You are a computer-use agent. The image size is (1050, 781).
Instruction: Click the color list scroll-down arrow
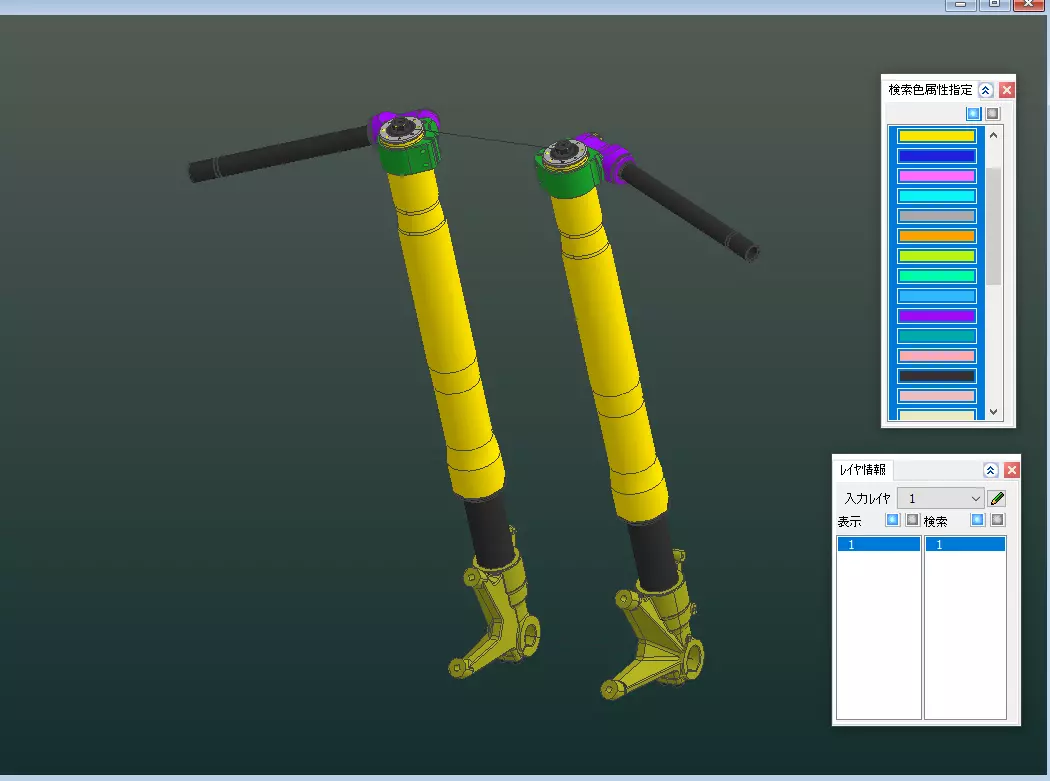coord(994,412)
